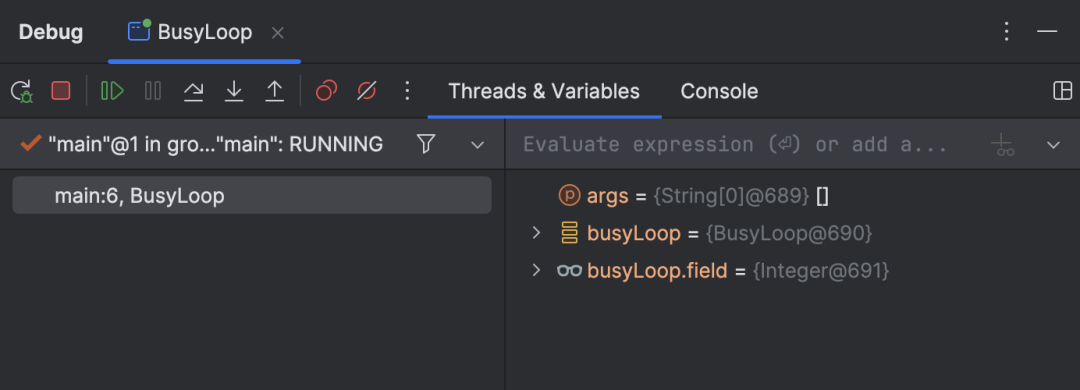Viewport: 1080px width, 390px height.
Task: Toggle the debug layout settings icon
Action: click(x=1063, y=91)
